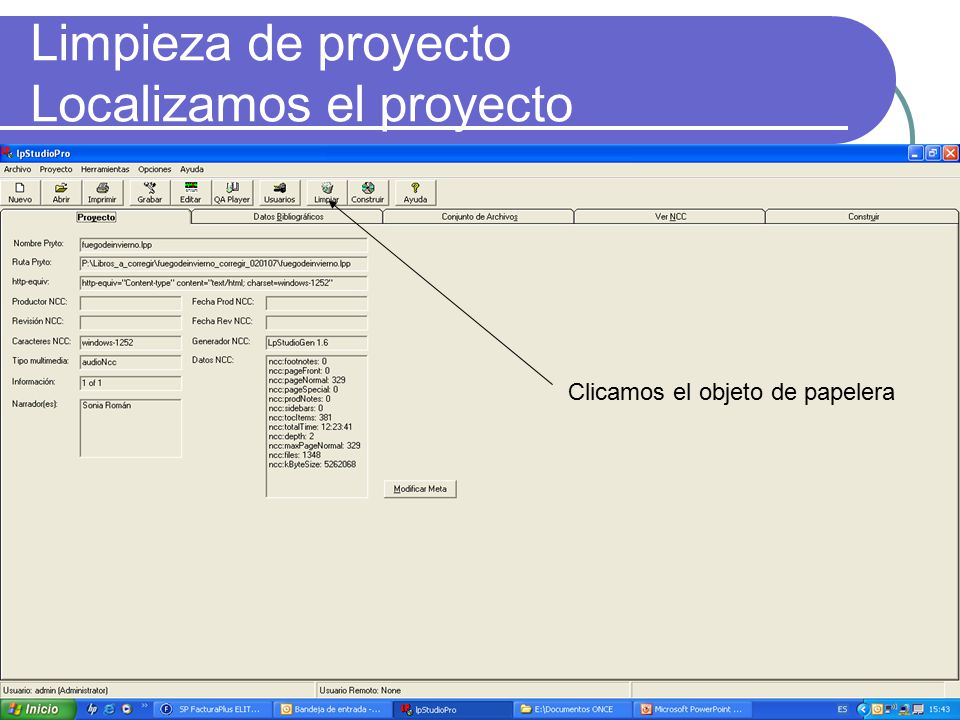Open E:\Documentos ONCE taskbar button
960x720 pixels.
point(571,709)
